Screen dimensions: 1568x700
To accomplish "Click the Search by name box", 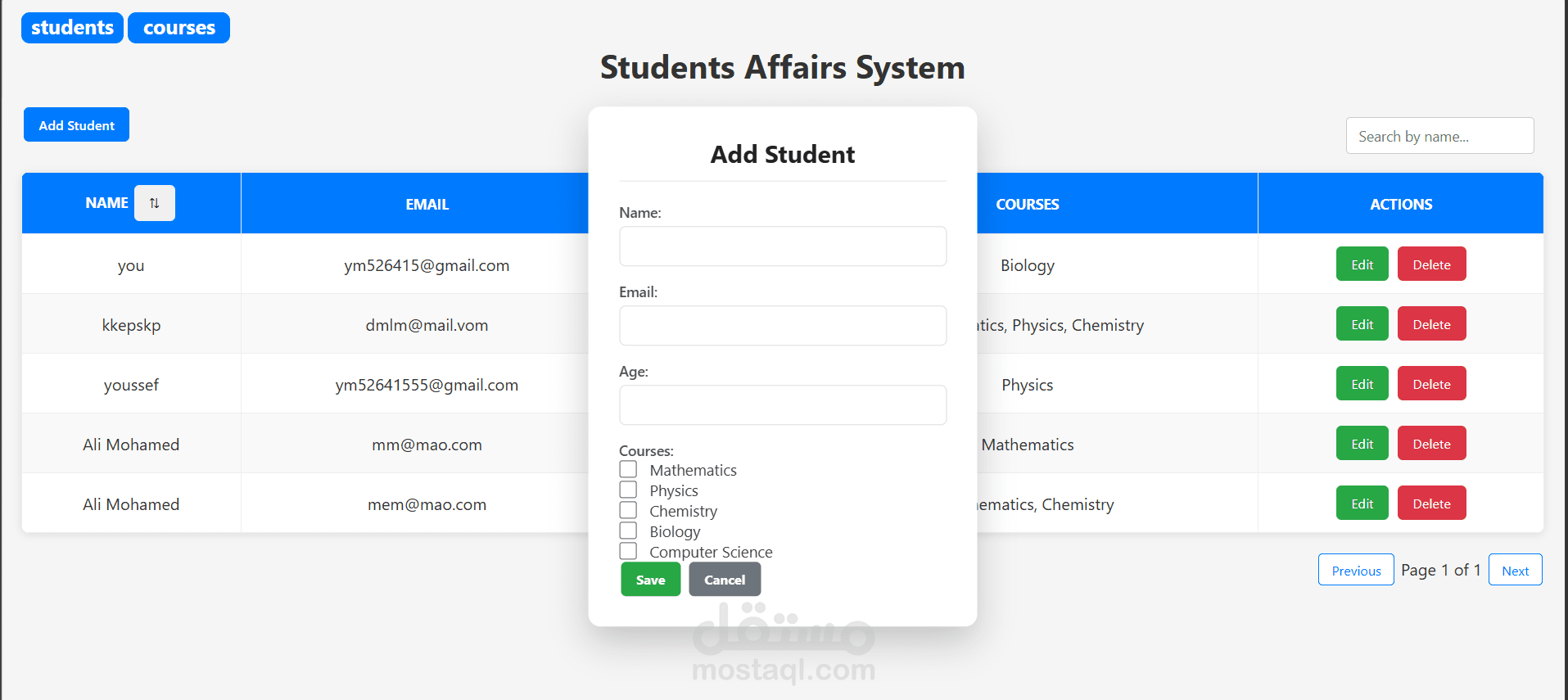I will point(1439,136).
